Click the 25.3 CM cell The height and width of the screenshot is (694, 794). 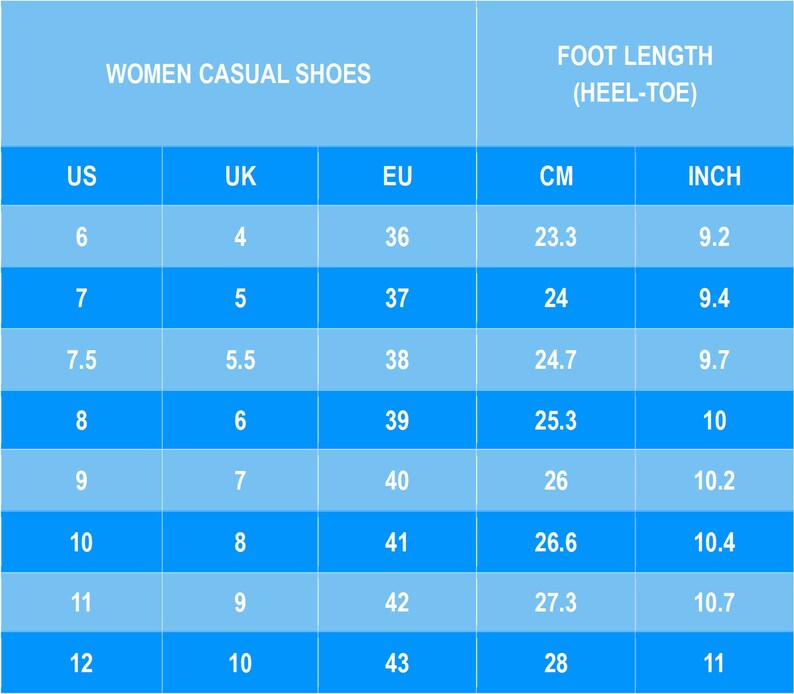click(x=556, y=420)
